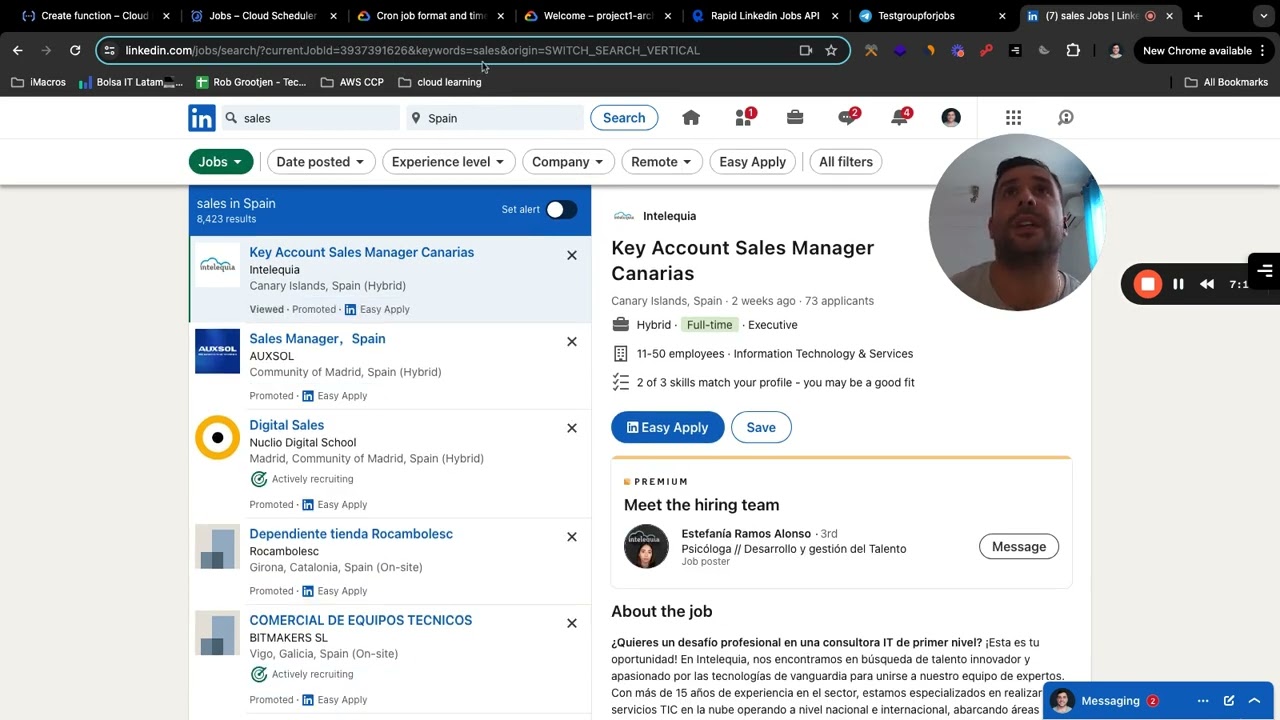Open My Network people icon
Screen dimensions: 1280x720
pos(744,118)
